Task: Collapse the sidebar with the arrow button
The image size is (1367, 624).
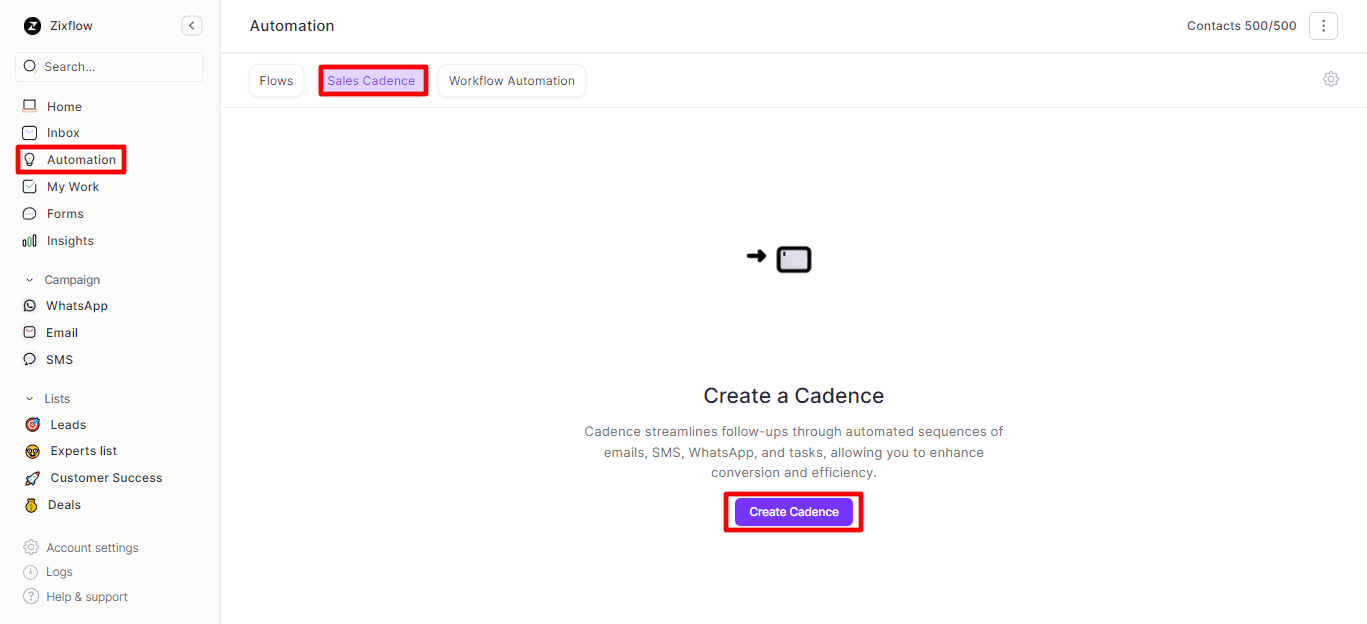Action: [192, 26]
